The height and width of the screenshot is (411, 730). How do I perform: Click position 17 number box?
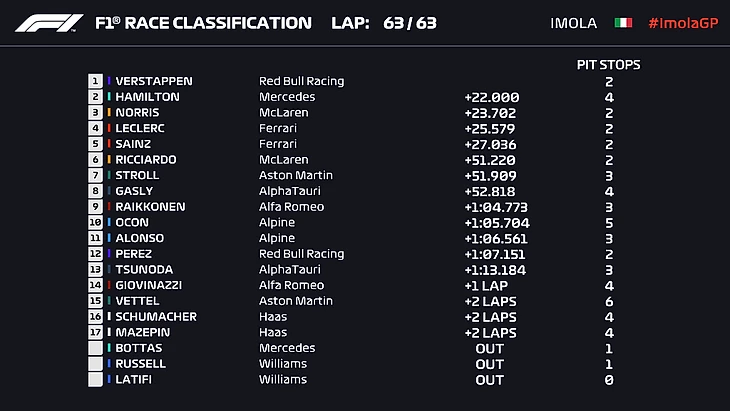(x=96, y=332)
